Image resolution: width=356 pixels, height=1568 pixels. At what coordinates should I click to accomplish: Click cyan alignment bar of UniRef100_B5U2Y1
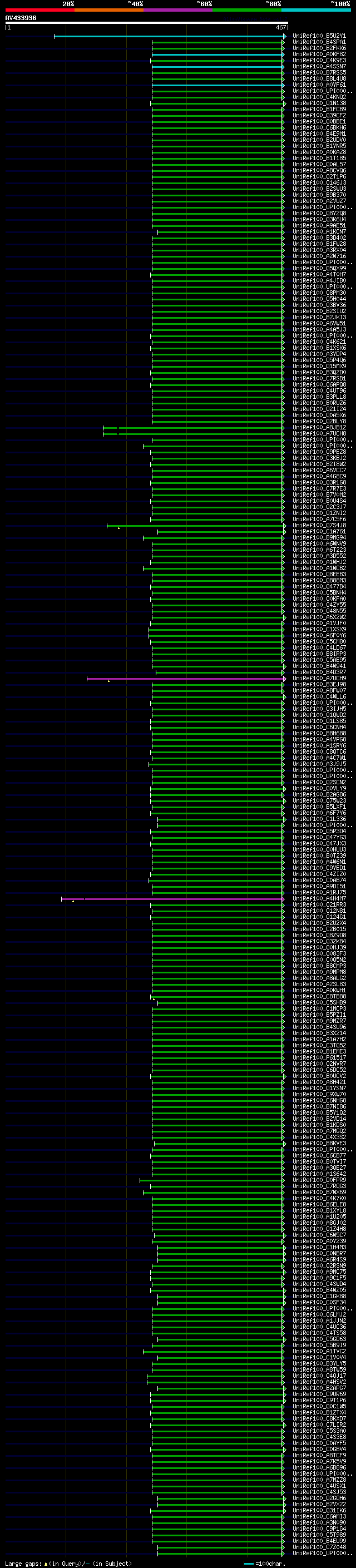(170, 37)
